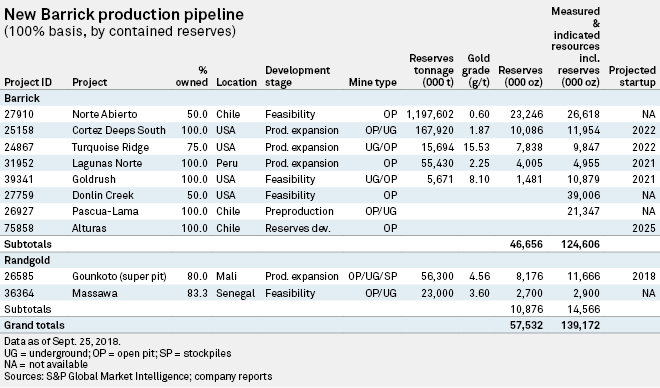The image size is (660, 388).
Task: Select the Cortez Deeps South row
Action: (x=330, y=130)
